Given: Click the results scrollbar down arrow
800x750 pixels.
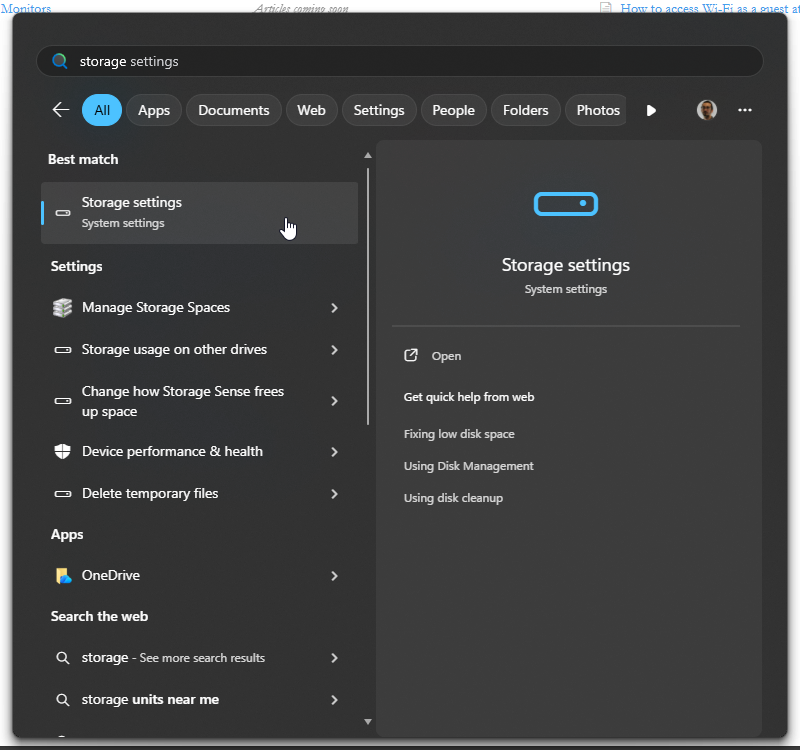Looking at the screenshot, I should (368, 721).
